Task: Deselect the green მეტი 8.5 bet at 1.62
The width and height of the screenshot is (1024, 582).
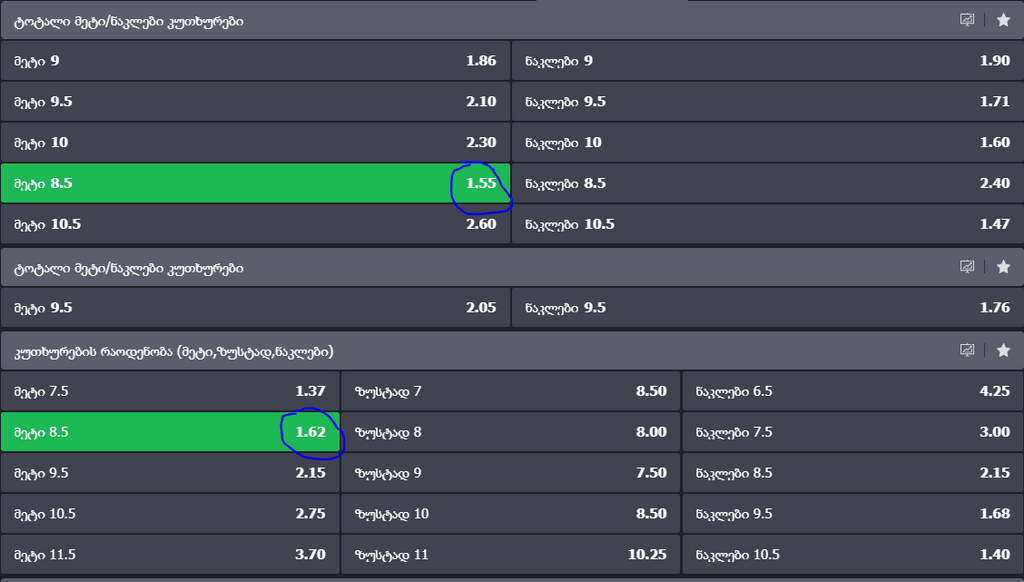Action: tap(170, 432)
